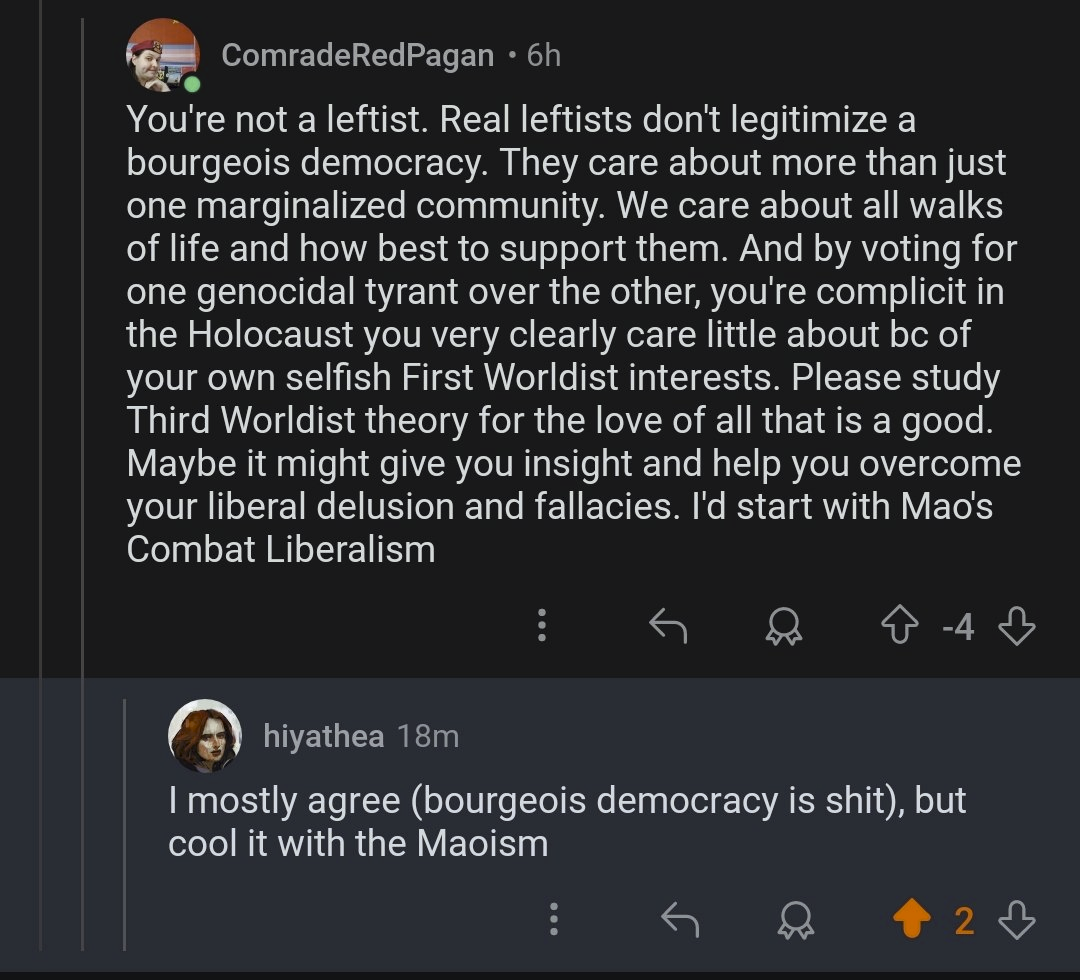The width and height of the screenshot is (1080, 980).
Task: Collapse ComradeRedPagan's thread via indent line
Action: (x=82, y=400)
